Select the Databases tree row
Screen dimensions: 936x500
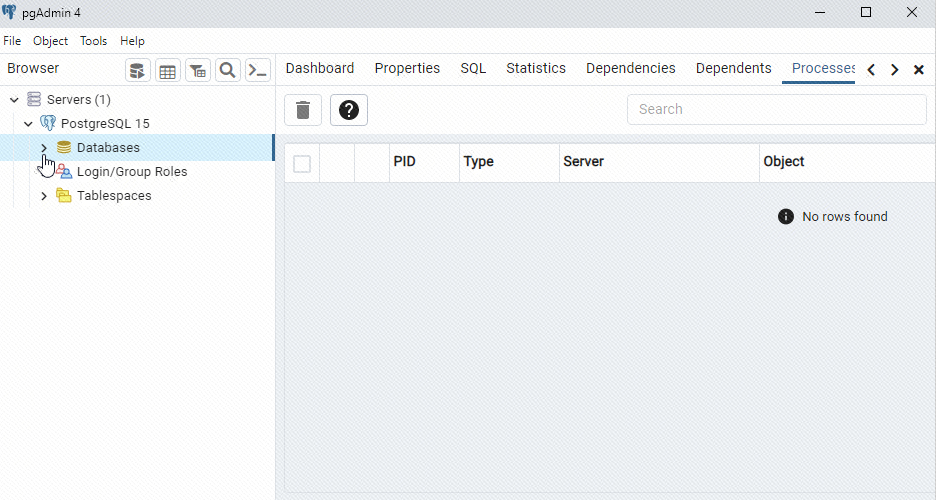pos(137,147)
